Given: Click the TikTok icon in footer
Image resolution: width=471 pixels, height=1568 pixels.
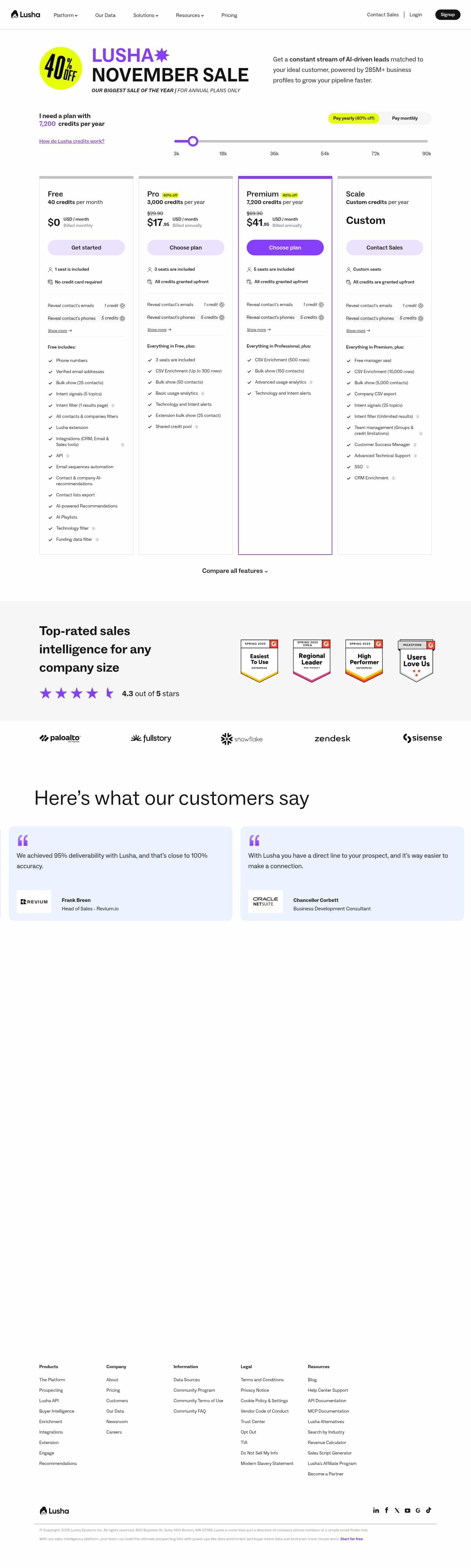Looking at the screenshot, I should click(428, 1510).
